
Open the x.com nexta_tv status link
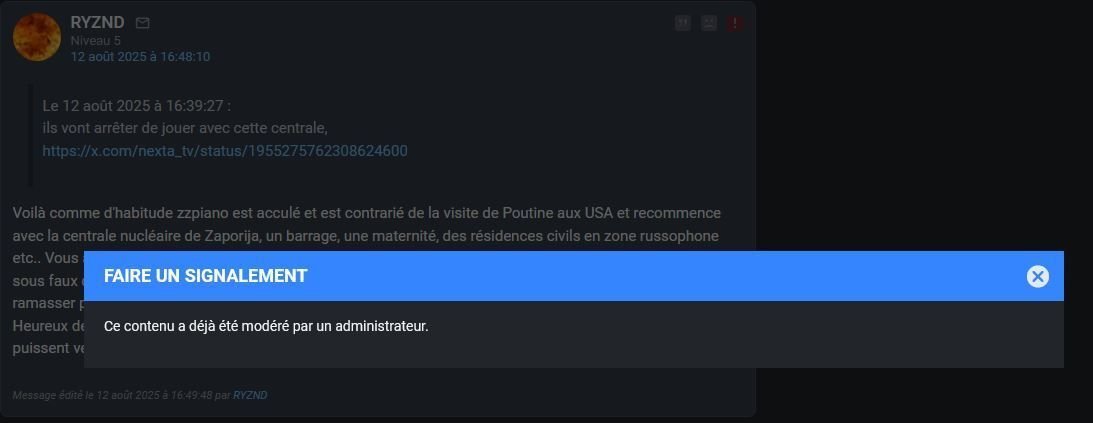coord(225,151)
